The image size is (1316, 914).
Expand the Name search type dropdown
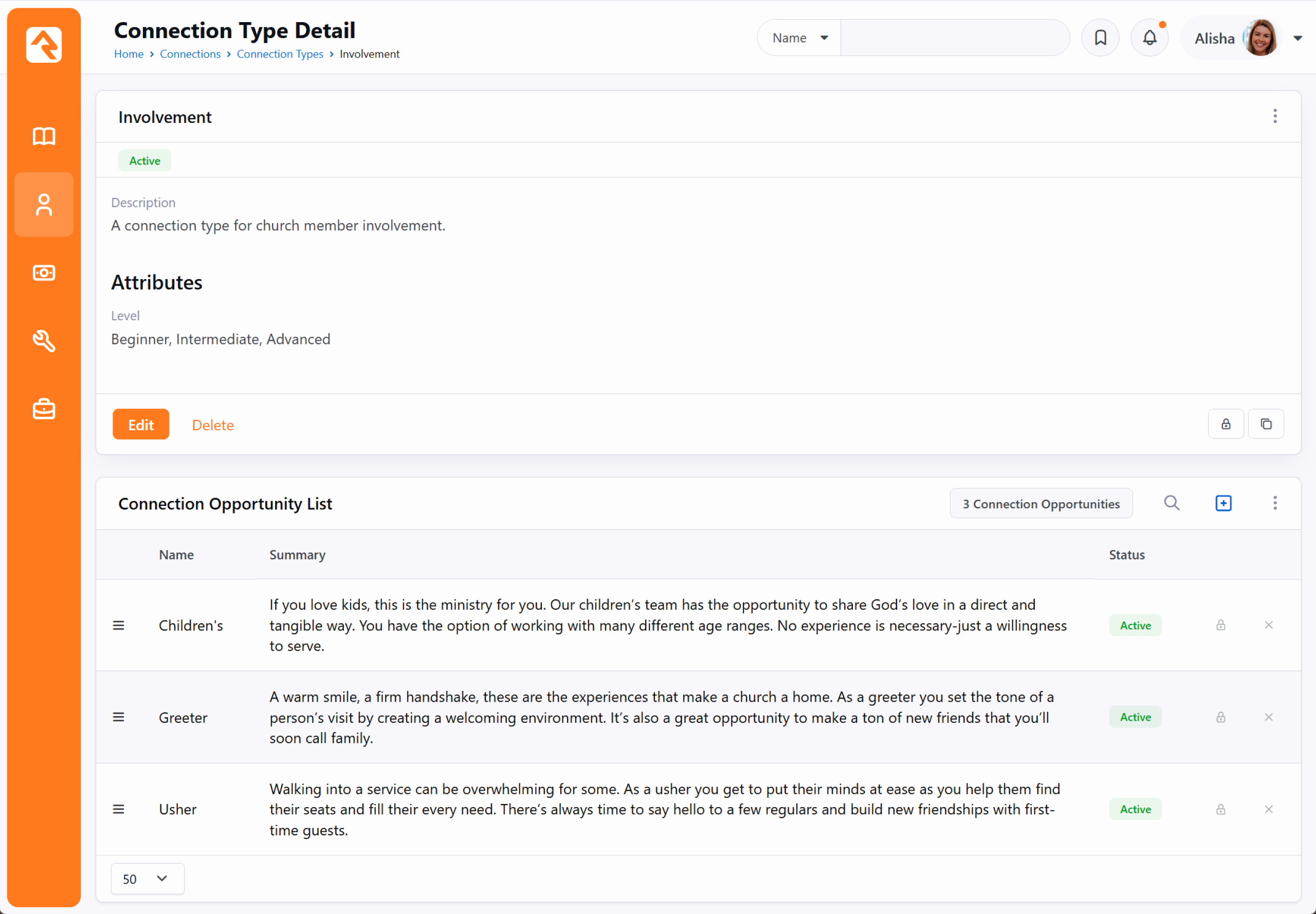(799, 38)
